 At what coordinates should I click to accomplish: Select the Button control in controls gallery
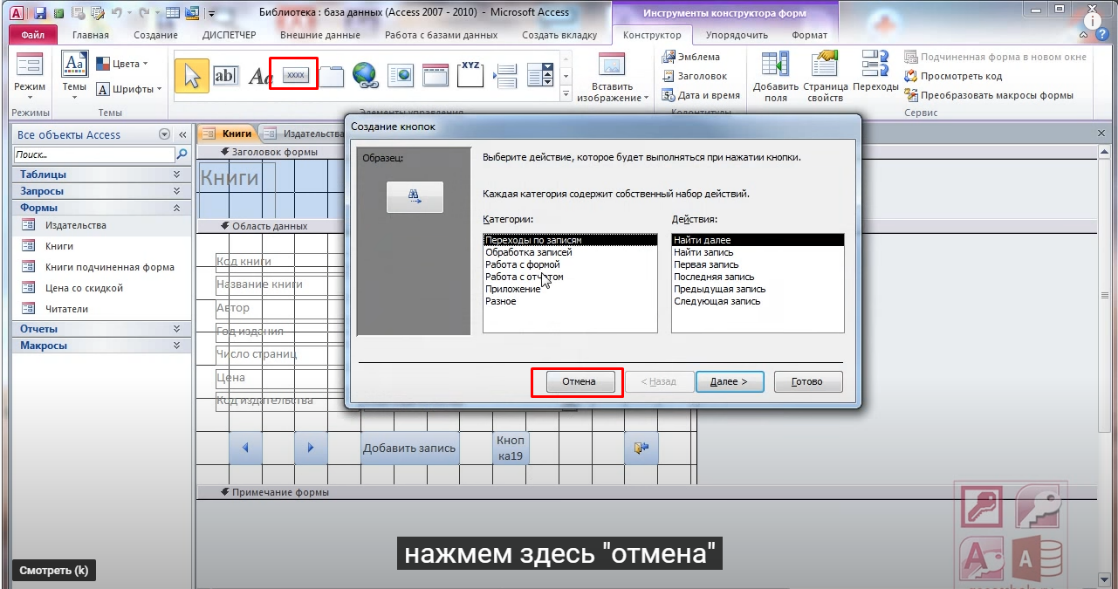[295, 75]
